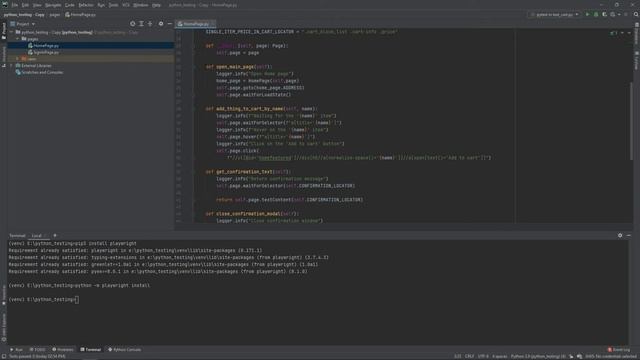The height and width of the screenshot is (360, 640).
Task: Open the Event Log button
Action: [619, 349]
